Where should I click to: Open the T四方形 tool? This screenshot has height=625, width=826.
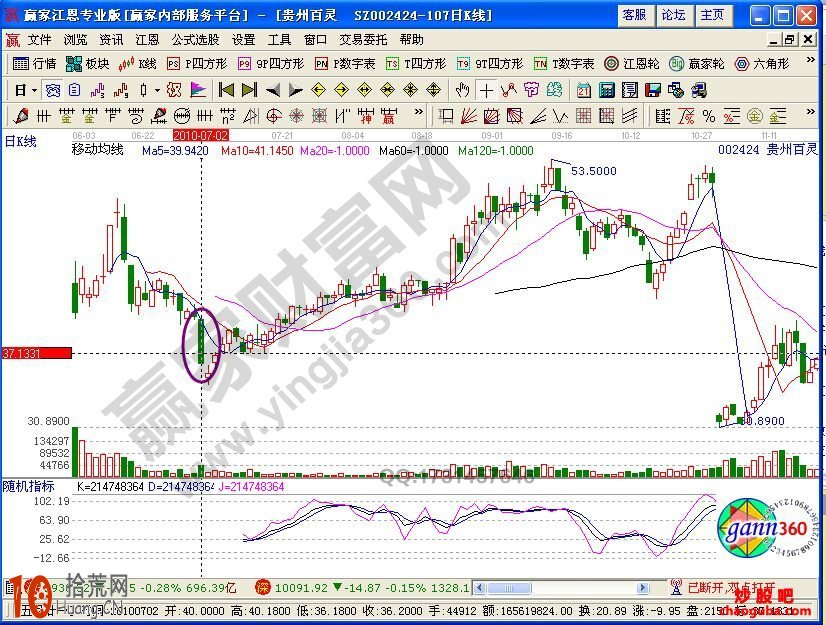click(416, 64)
